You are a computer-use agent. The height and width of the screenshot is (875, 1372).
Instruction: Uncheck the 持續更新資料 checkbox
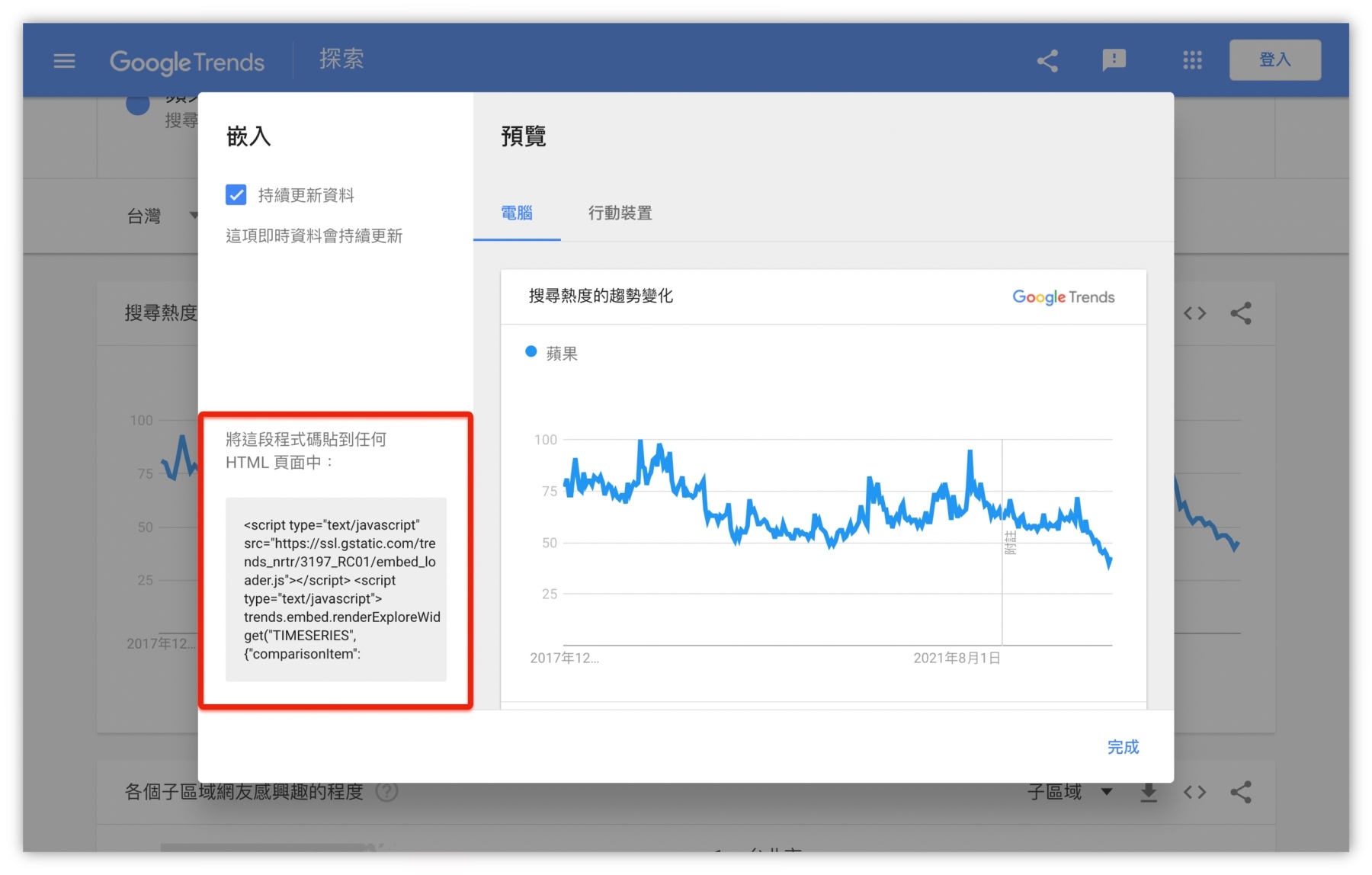click(x=236, y=195)
